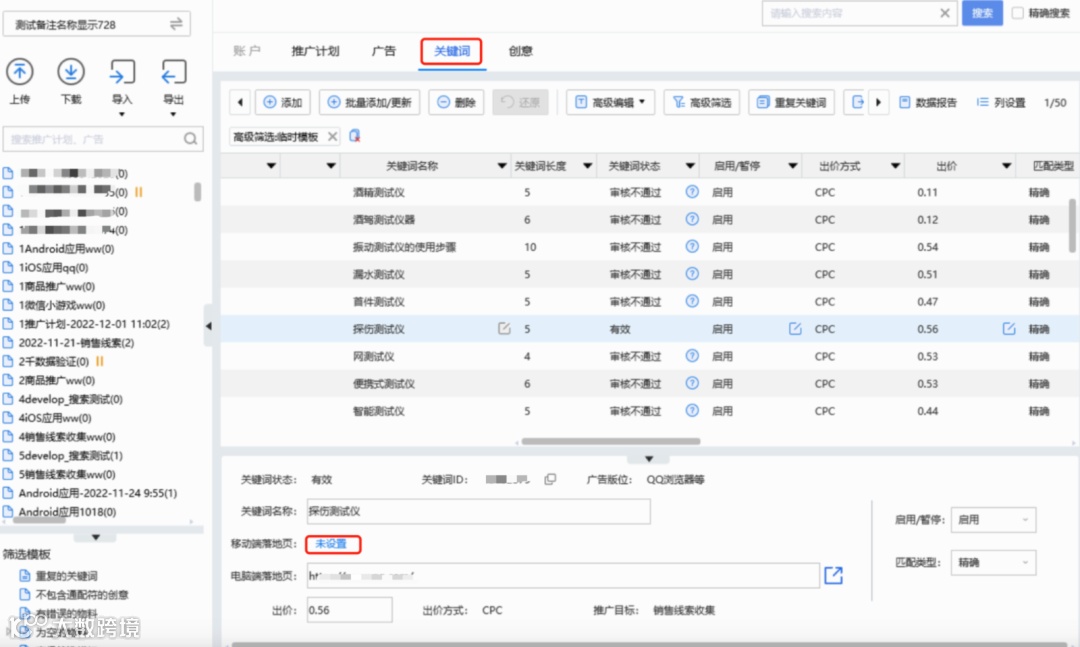Switch to the 广告 tab
The image size is (1080, 647).
tap(384, 51)
